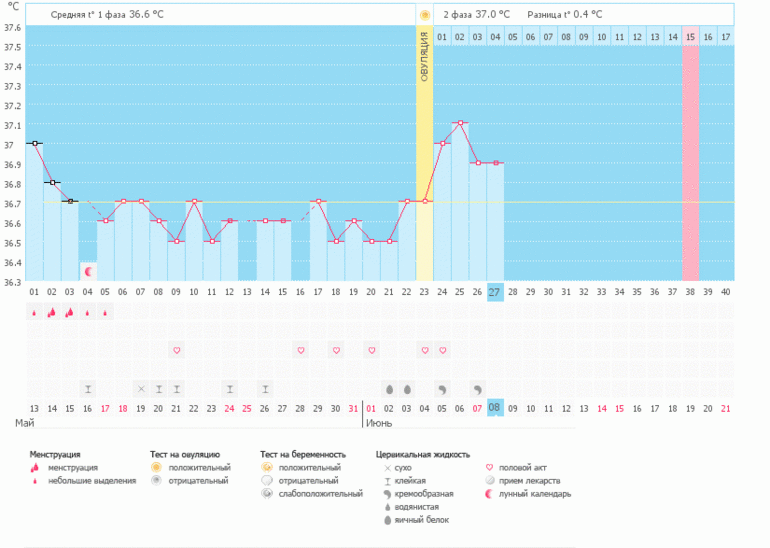Screen dimensions: 770x548
Task: Select the heart icon on cycle day 16
Action: (300, 350)
